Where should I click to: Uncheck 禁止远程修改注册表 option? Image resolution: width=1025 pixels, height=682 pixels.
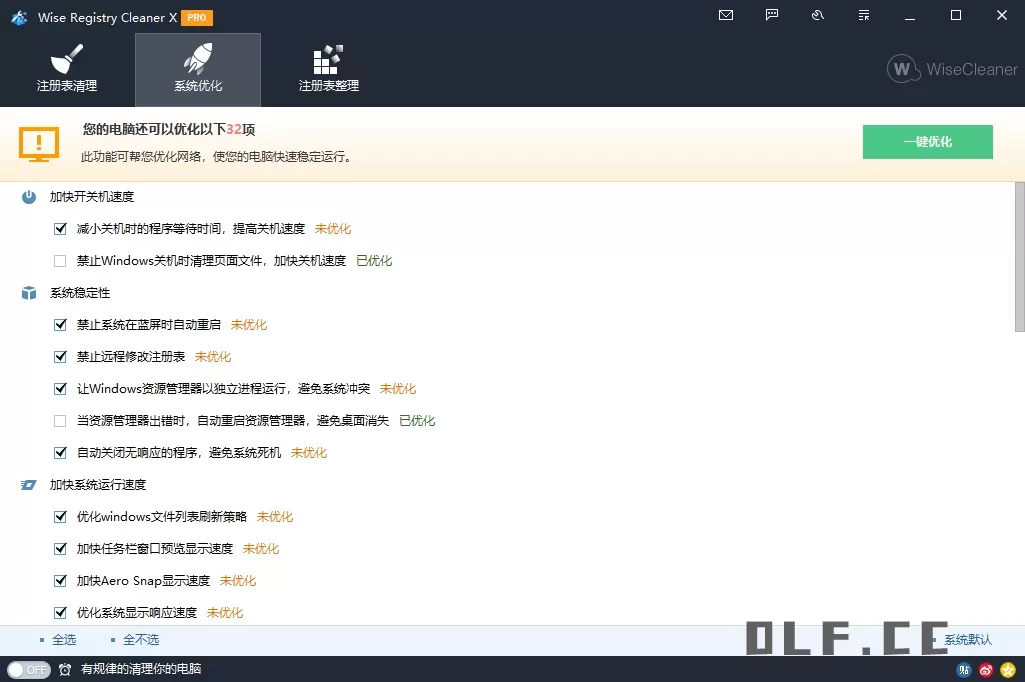(x=60, y=356)
